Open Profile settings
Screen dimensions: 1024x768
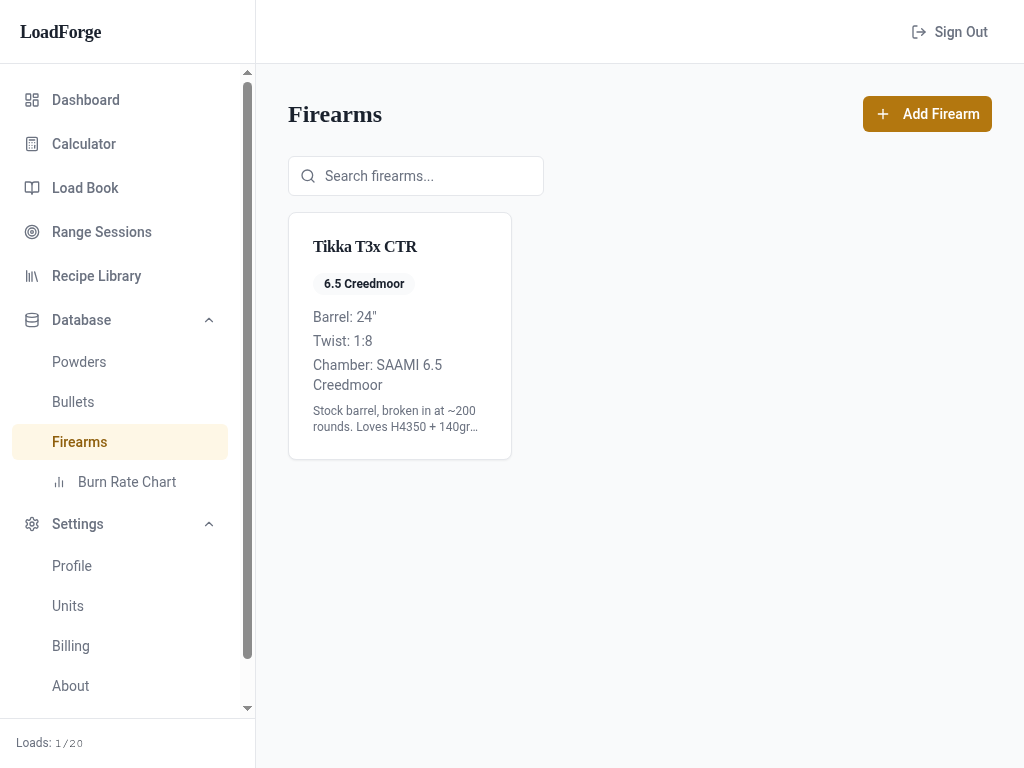coord(120,566)
